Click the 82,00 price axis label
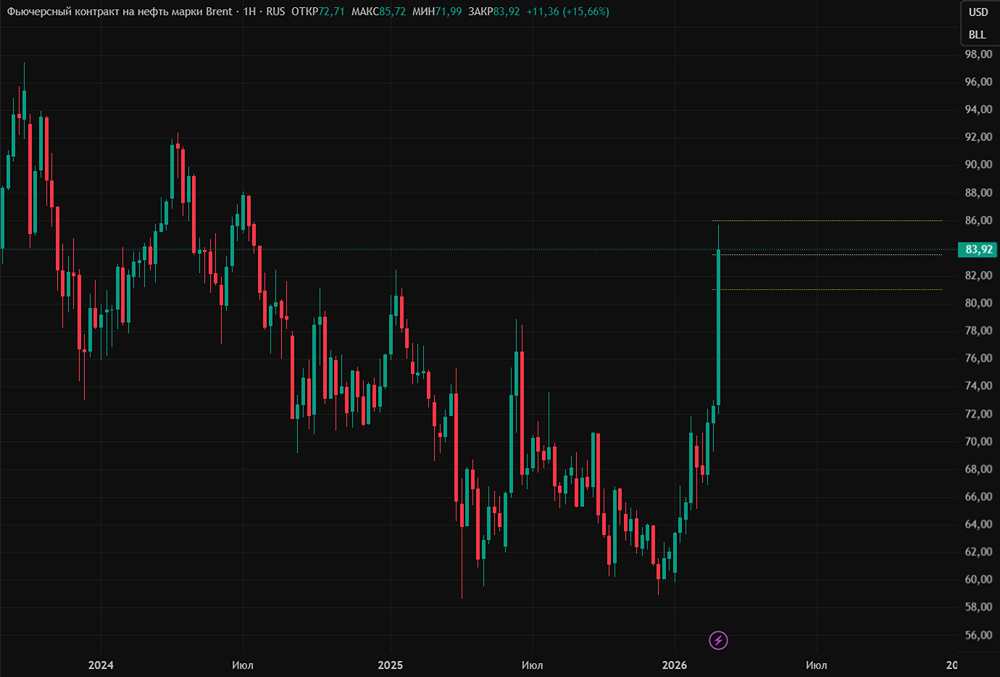The height and width of the screenshot is (677, 1000). [x=978, y=275]
